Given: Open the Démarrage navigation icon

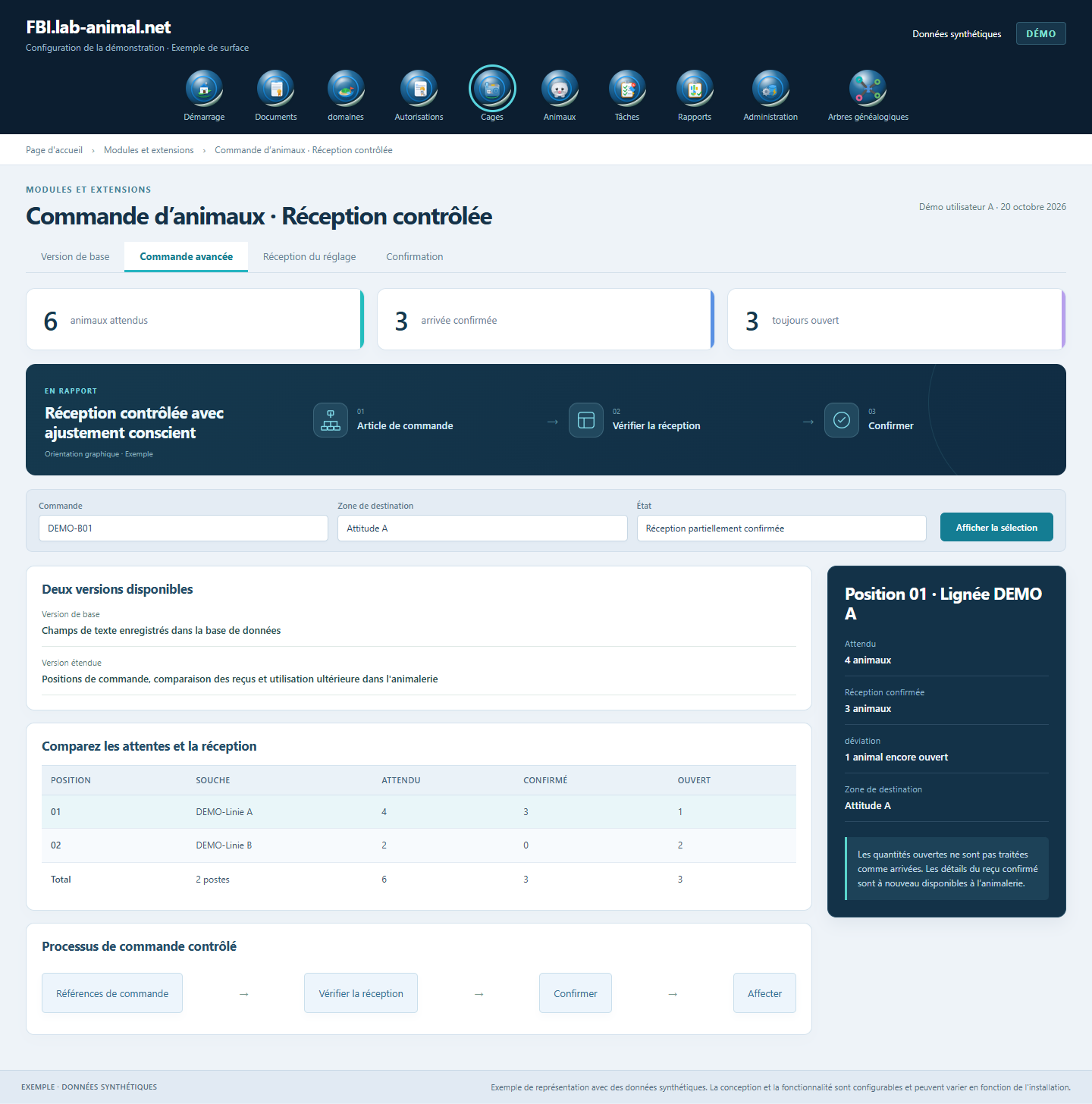Looking at the screenshot, I should [x=204, y=89].
